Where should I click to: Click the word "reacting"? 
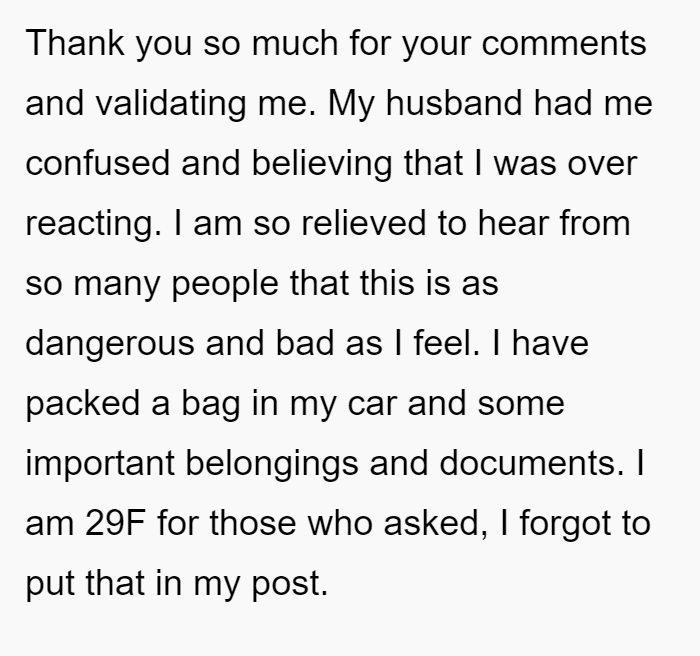click(90, 223)
